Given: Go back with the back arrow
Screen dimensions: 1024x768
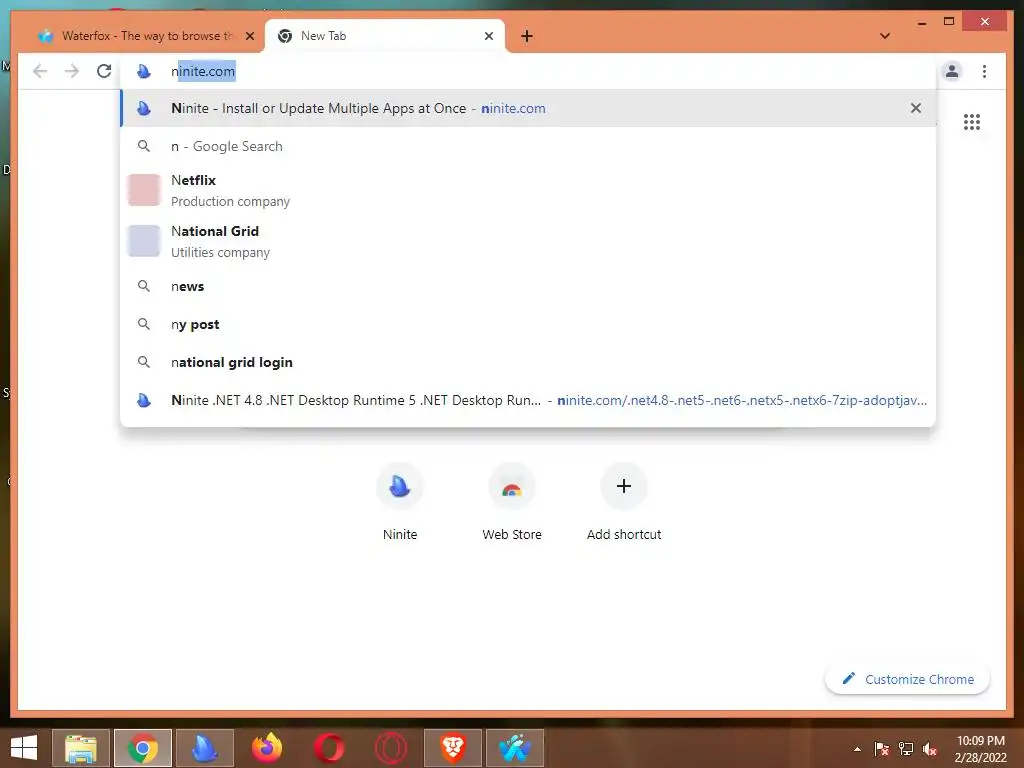Looking at the screenshot, I should [x=40, y=71].
